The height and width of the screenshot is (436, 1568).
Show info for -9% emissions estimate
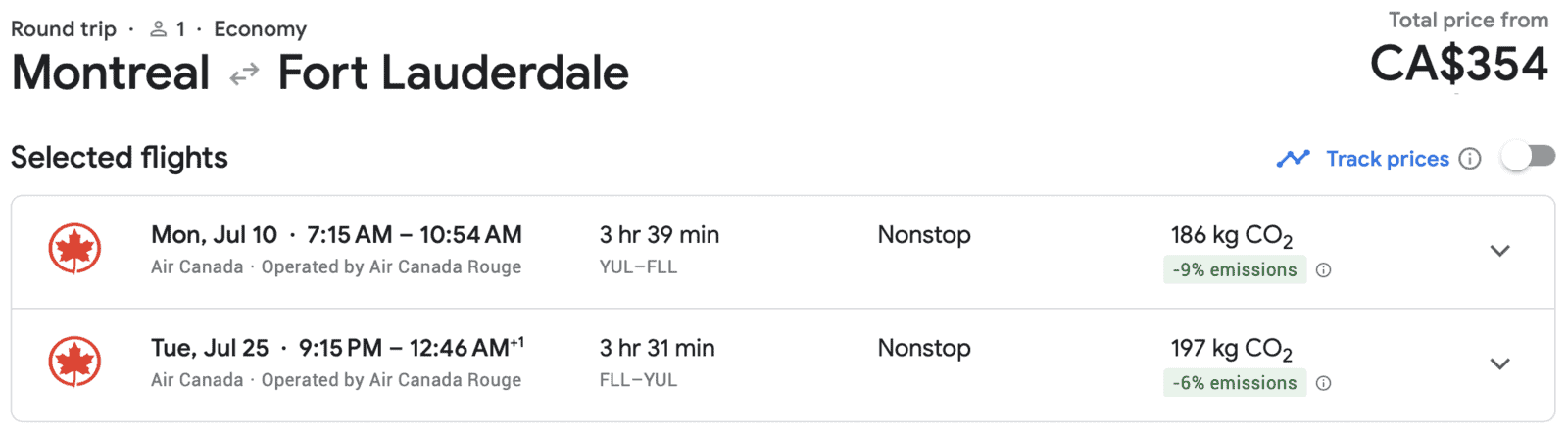point(1323,270)
